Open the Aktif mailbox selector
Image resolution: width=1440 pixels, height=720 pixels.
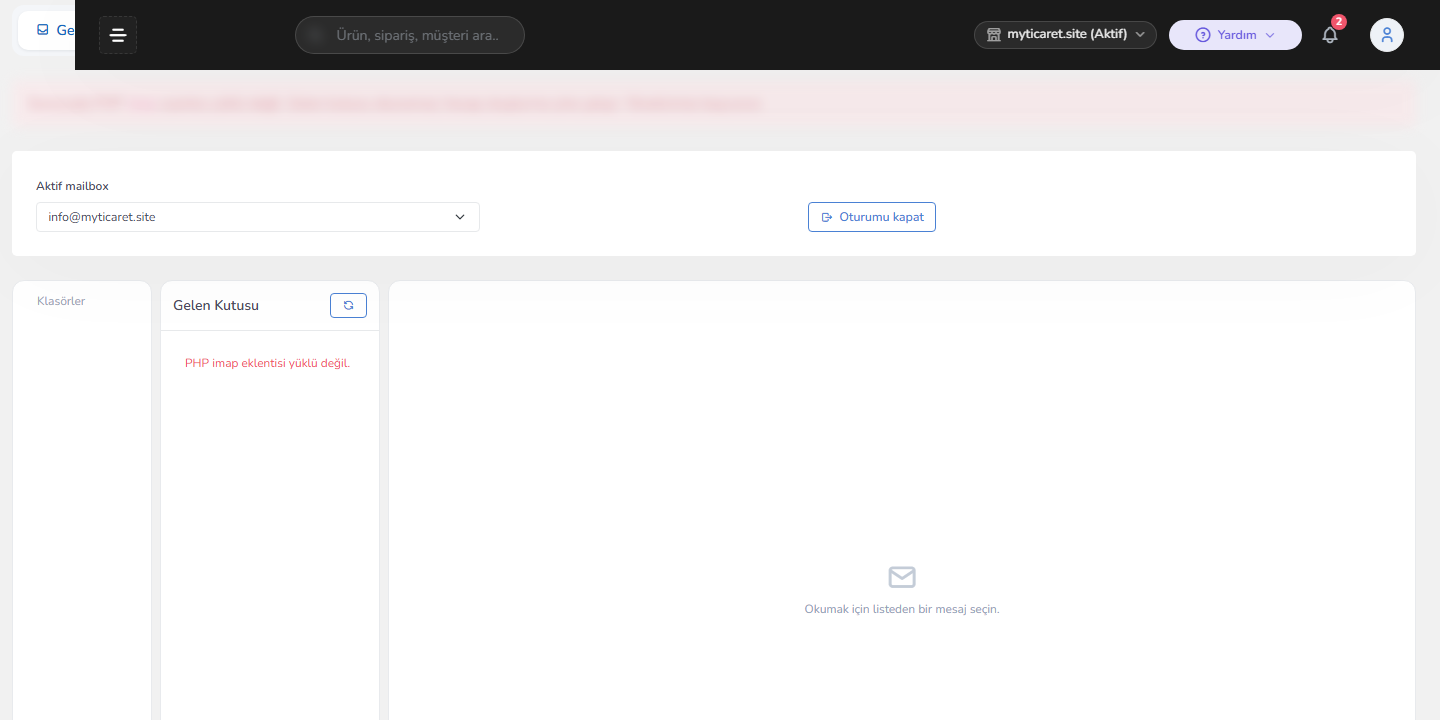click(x=258, y=217)
